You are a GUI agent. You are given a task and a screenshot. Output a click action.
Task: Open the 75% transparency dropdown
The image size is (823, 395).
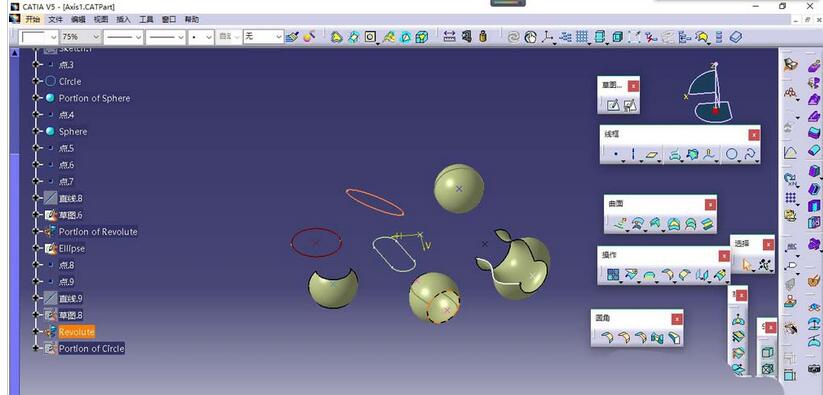[80, 37]
